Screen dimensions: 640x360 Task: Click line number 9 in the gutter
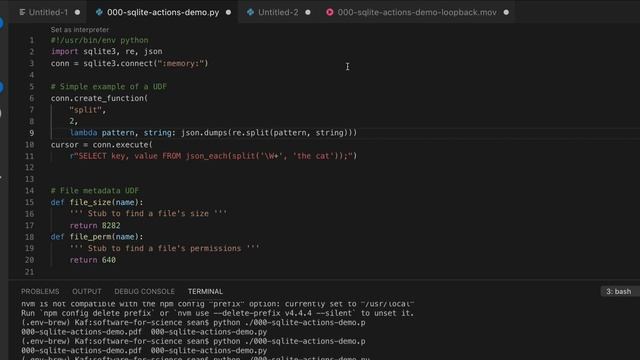tap(31, 133)
